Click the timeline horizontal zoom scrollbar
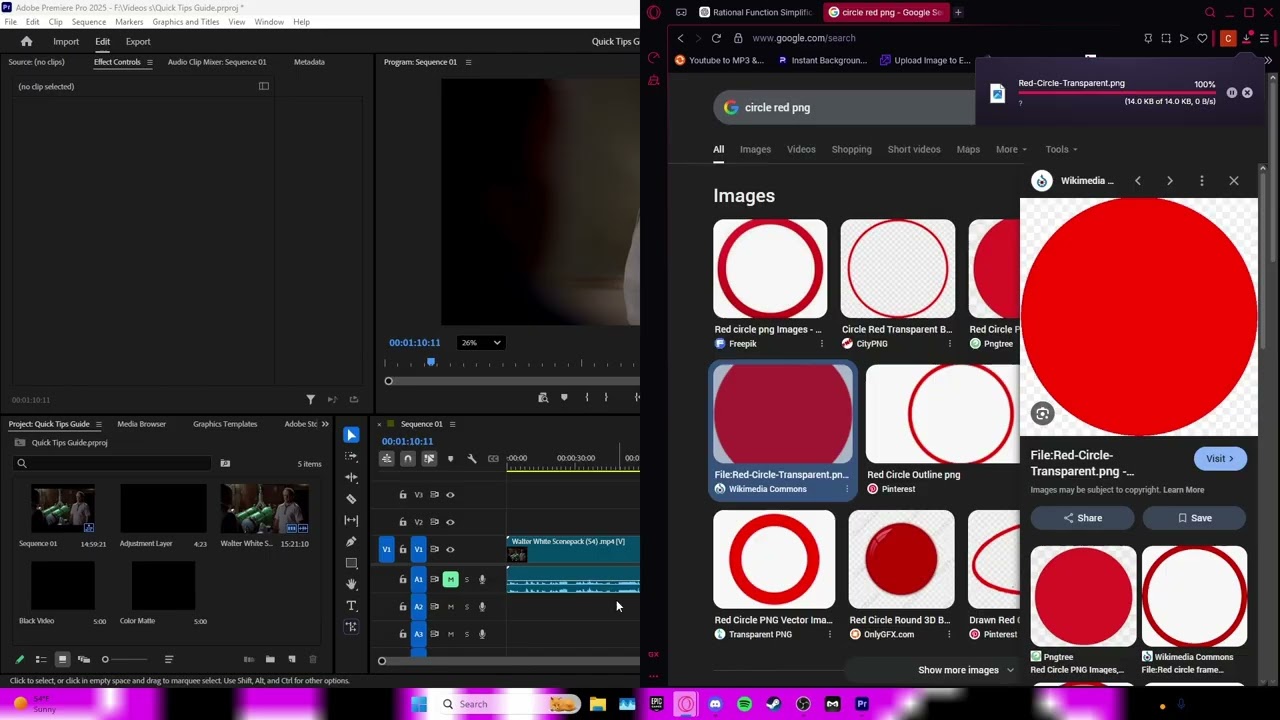 [x=510, y=661]
